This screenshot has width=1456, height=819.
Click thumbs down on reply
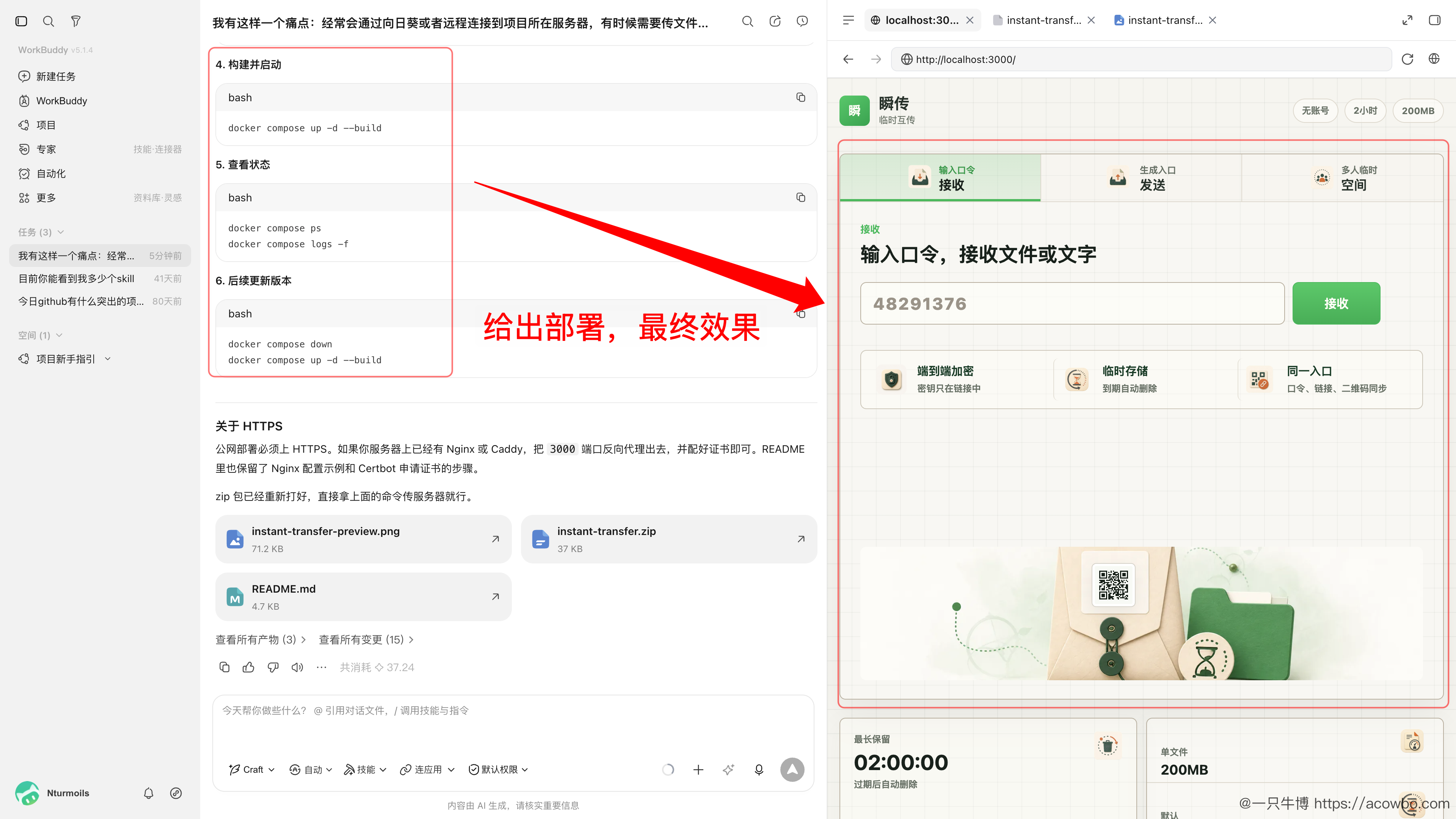273,667
